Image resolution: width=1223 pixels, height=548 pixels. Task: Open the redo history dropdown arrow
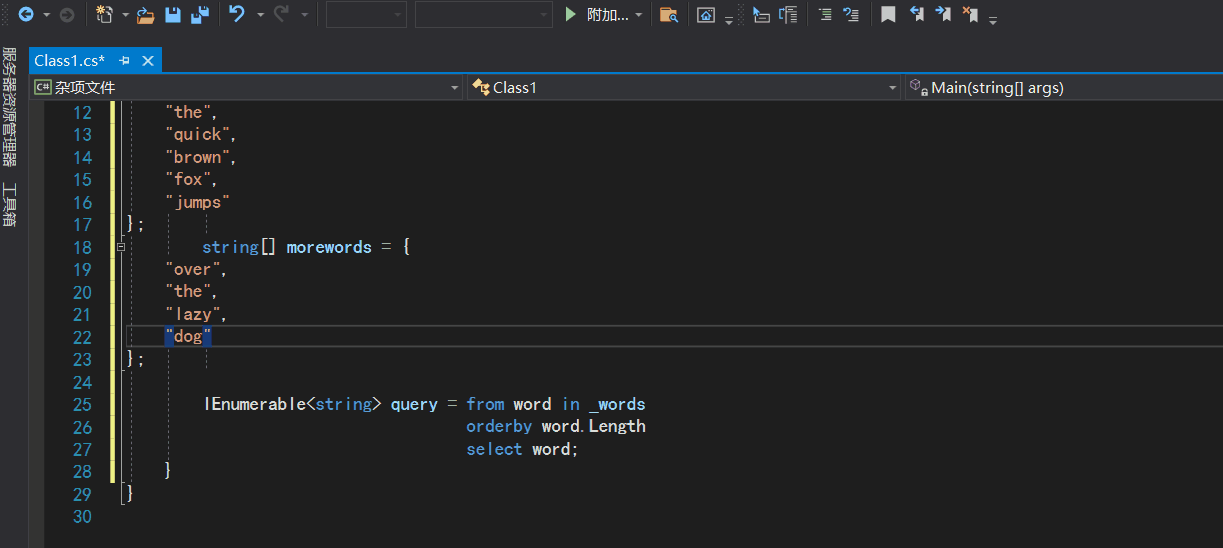coord(304,15)
